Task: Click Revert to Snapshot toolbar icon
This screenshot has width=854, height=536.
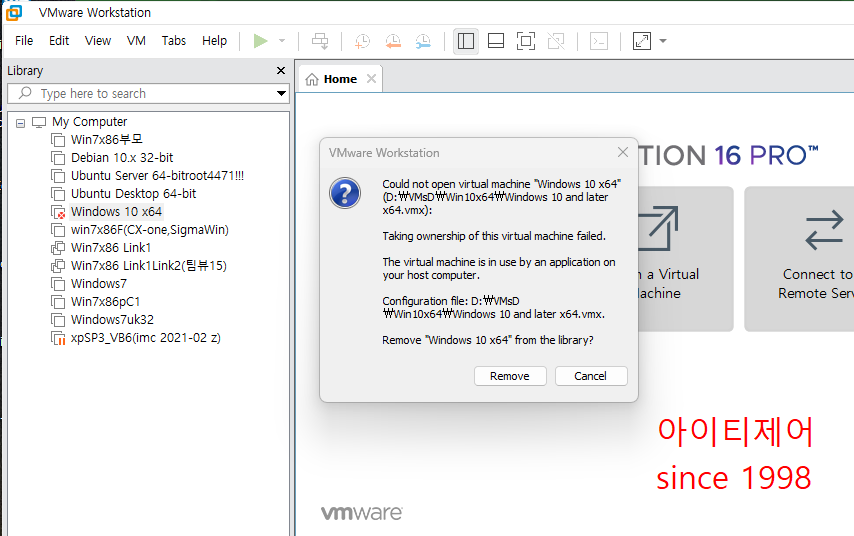Action: pos(393,41)
